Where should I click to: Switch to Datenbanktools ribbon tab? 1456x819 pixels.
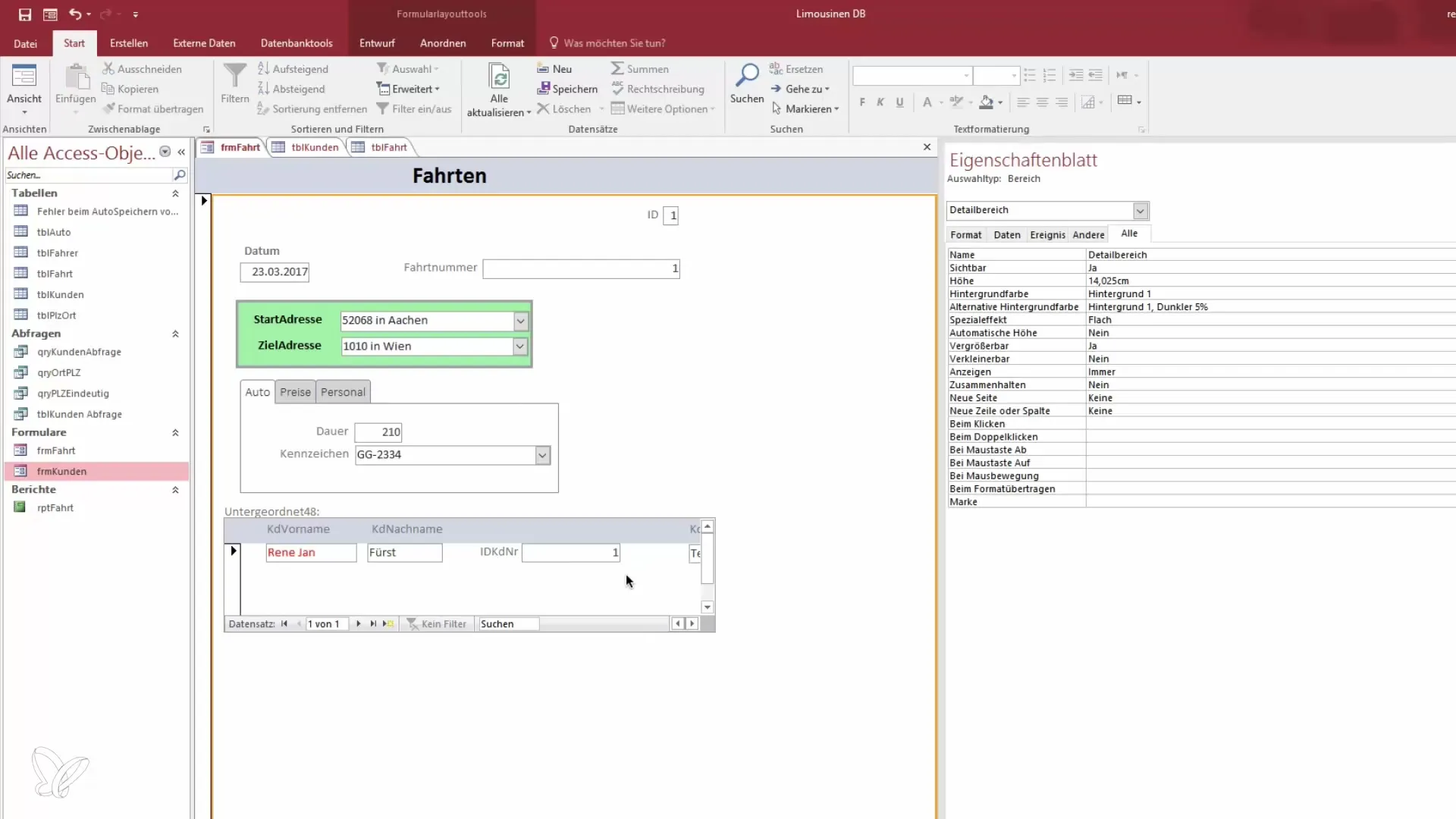click(x=297, y=43)
